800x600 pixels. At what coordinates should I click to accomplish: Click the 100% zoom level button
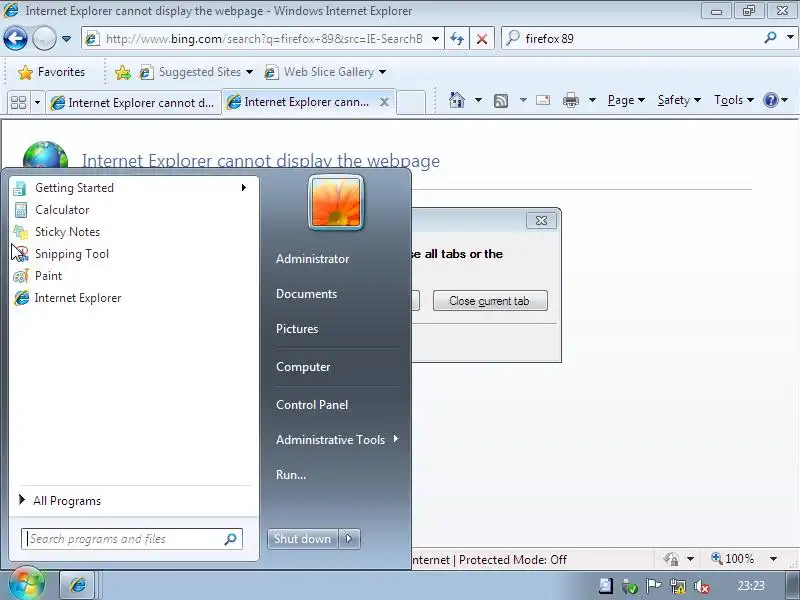click(x=733, y=559)
